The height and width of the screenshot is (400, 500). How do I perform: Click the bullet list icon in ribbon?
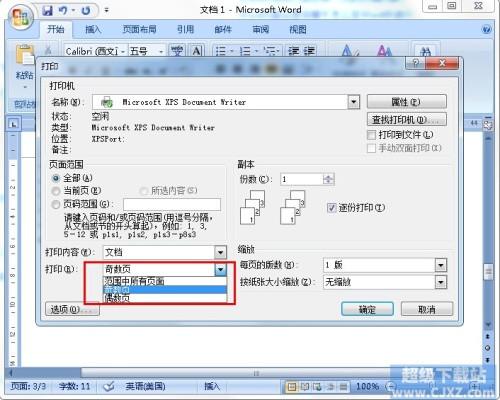(x=221, y=51)
